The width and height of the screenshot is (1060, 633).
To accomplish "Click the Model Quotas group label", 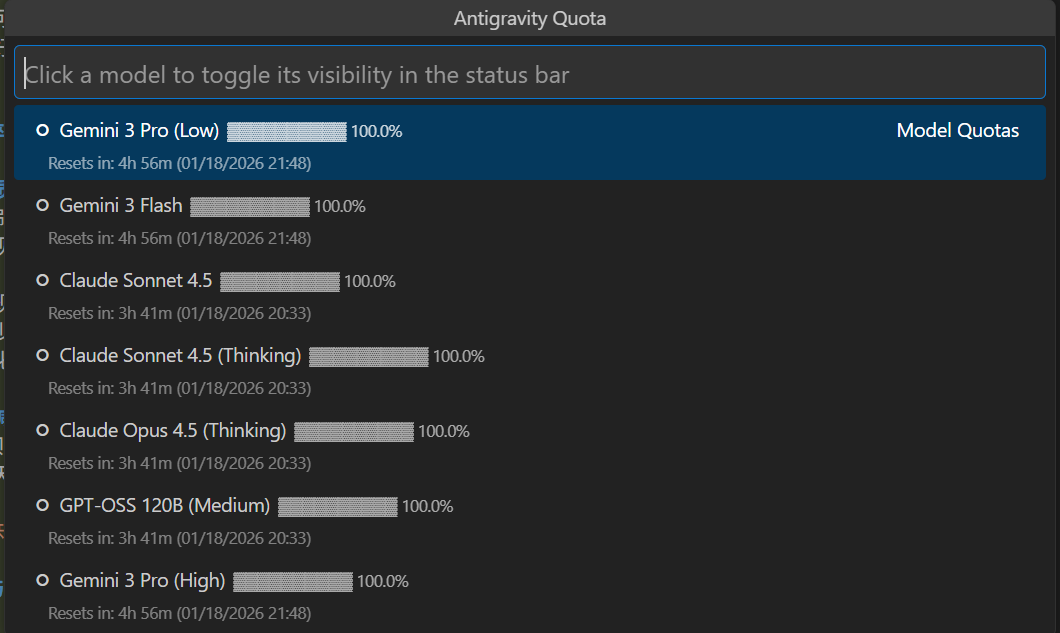I will [957, 131].
